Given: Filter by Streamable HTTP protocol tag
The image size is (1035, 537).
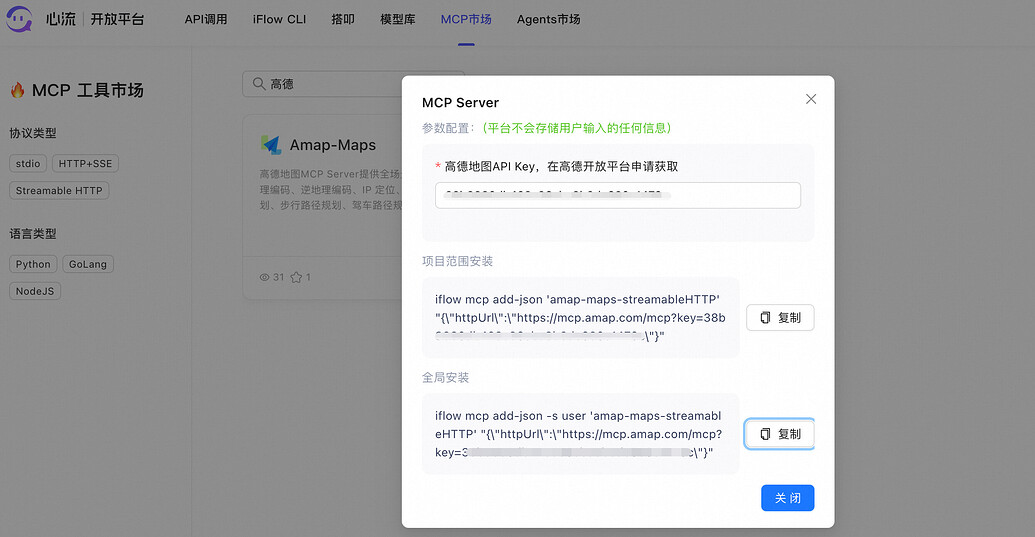Looking at the screenshot, I should tap(59, 191).
